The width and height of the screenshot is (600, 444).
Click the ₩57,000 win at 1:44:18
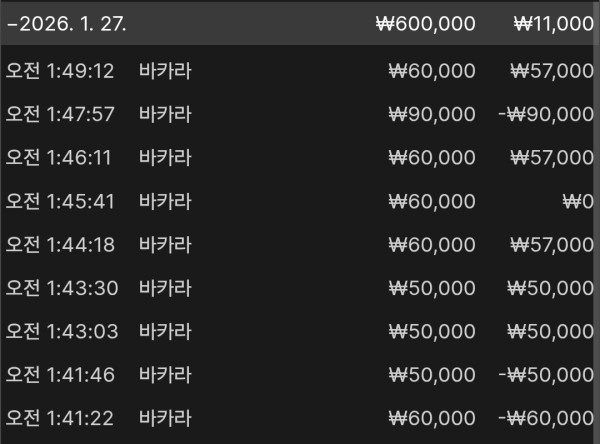point(550,244)
